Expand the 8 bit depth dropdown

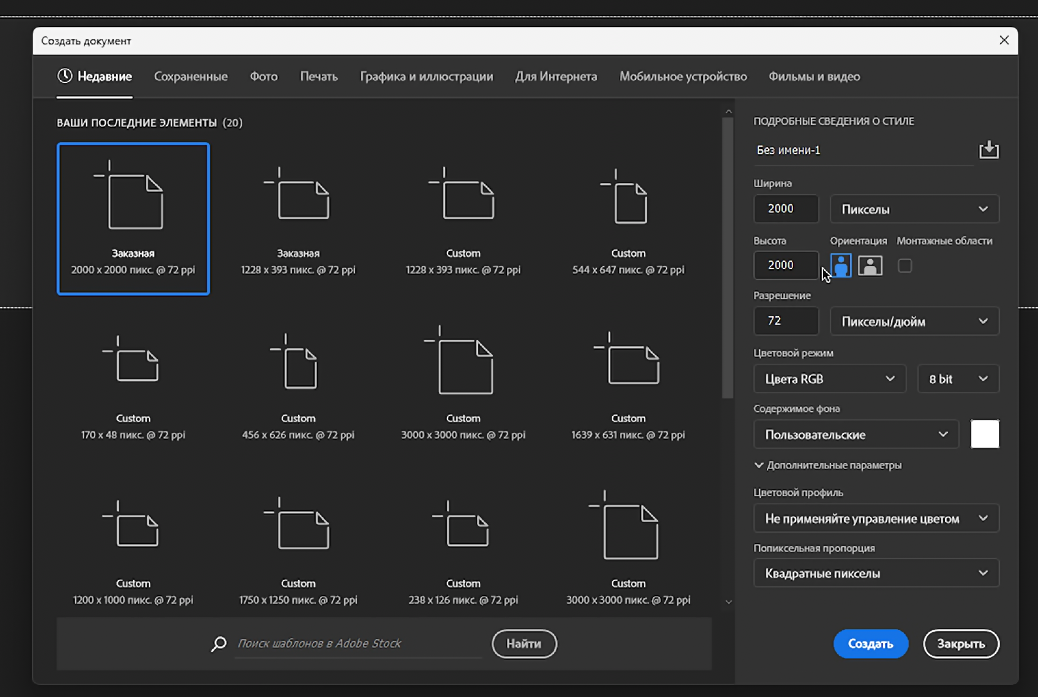click(x=957, y=379)
